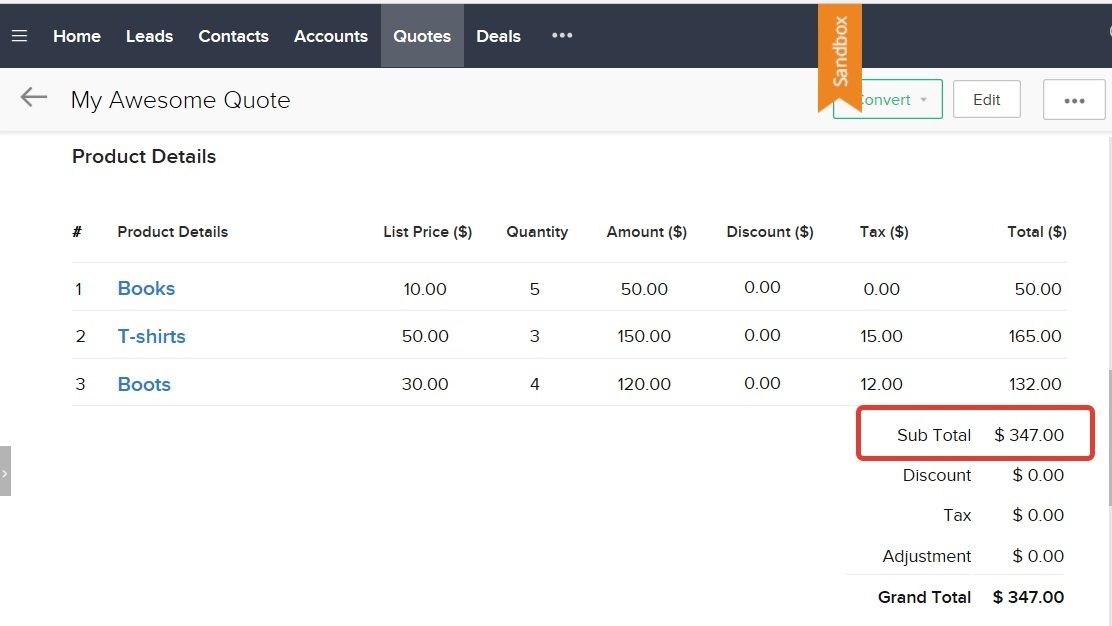Open the hamburger navigation menu
1112x626 pixels.
pyautogui.click(x=19, y=35)
